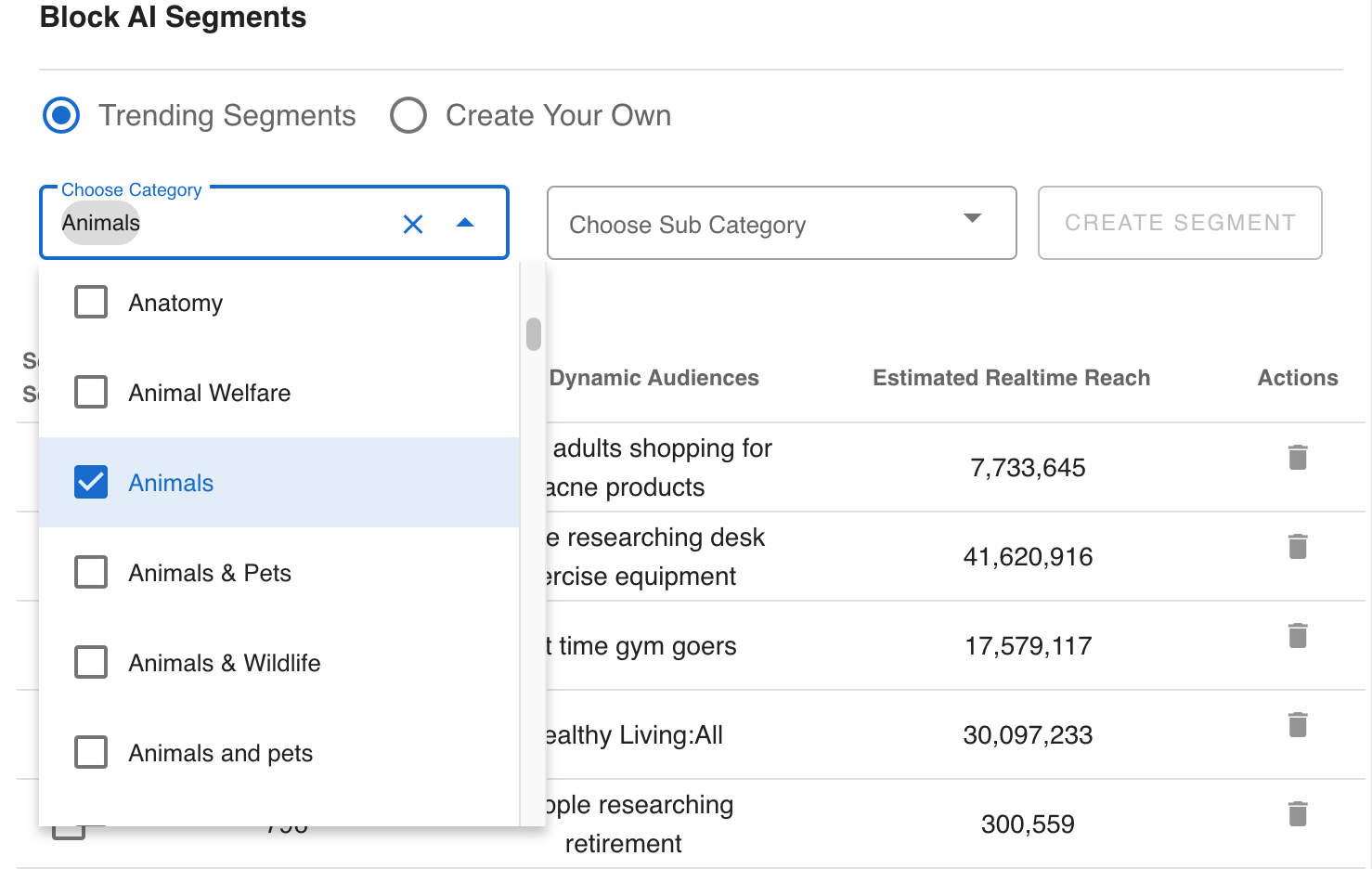Viewport: 1372px width, 869px height.
Task: Open the Choose Sub Category dropdown
Action: [782, 223]
